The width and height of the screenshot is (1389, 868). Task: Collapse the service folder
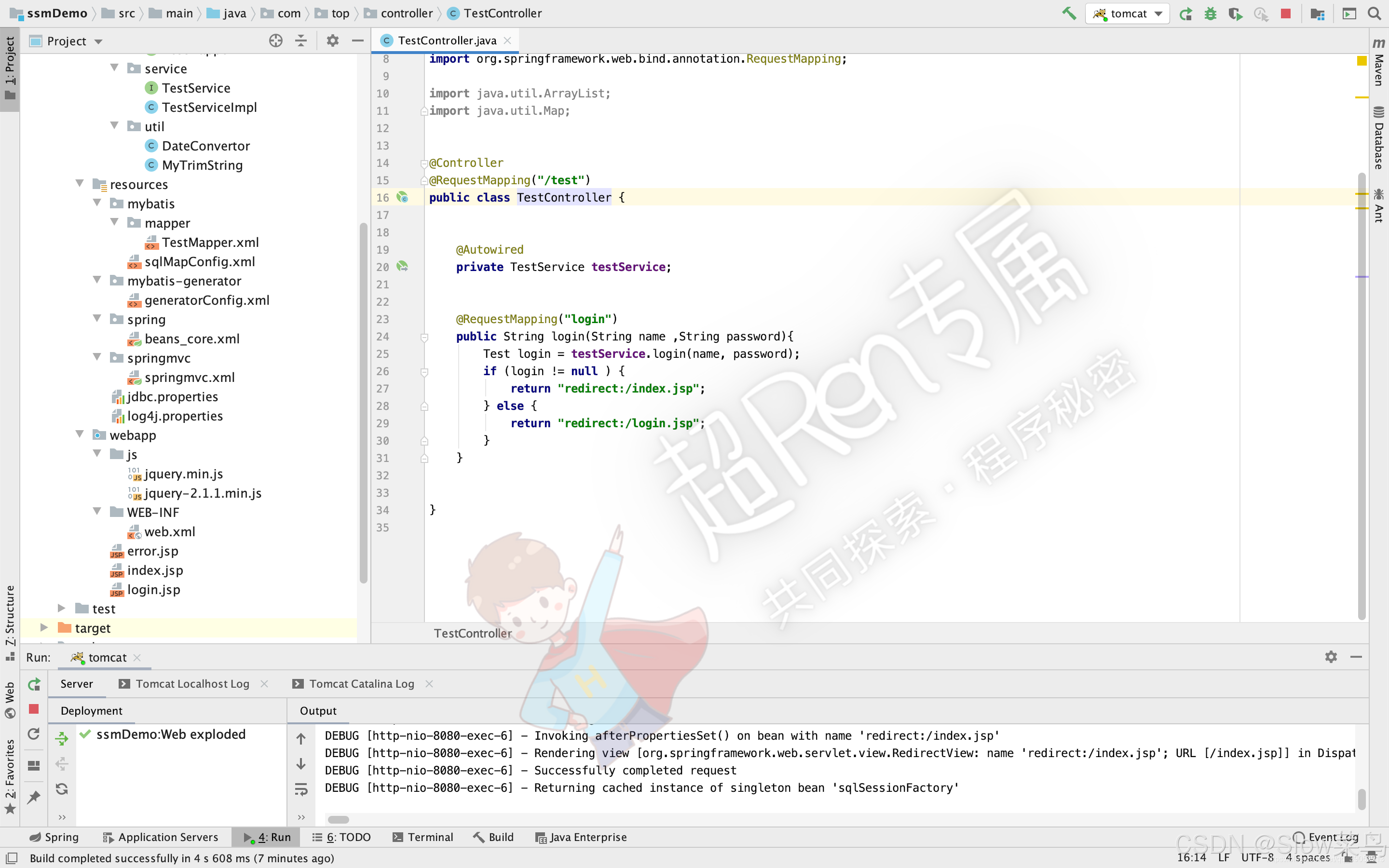click(114, 68)
